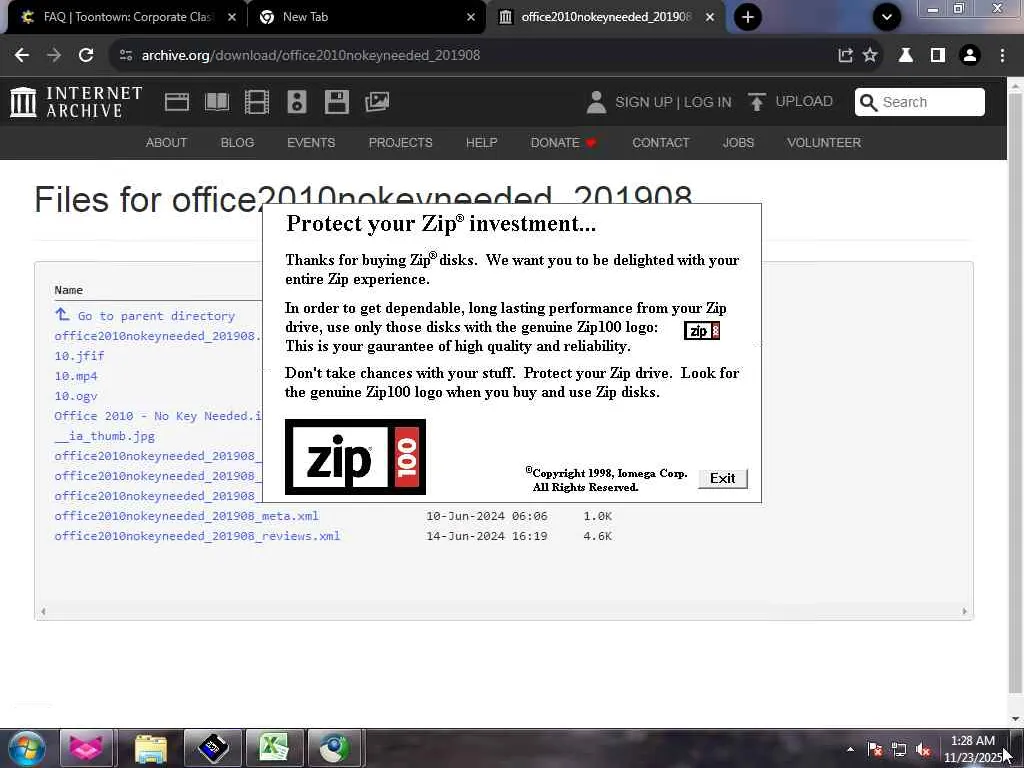Open office2010nokeyneeded_201908_meta.xml link
Viewport: 1024px width, 768px height.
186,516
